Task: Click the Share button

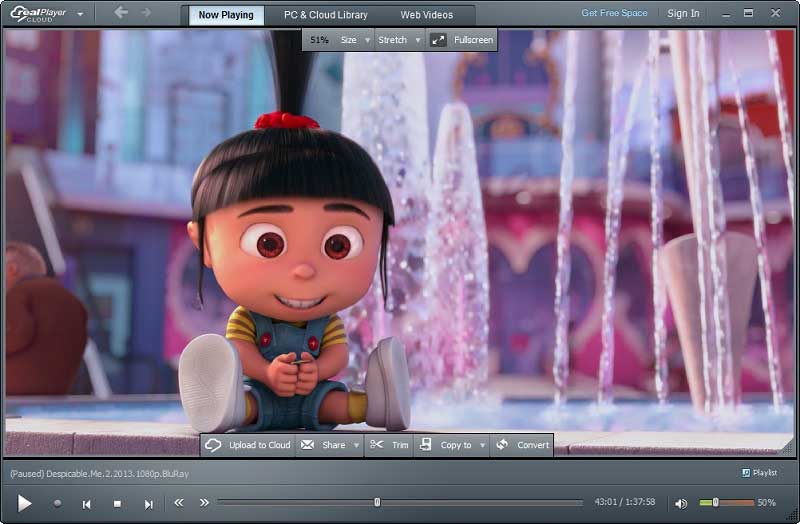Action: pos(324,445)
